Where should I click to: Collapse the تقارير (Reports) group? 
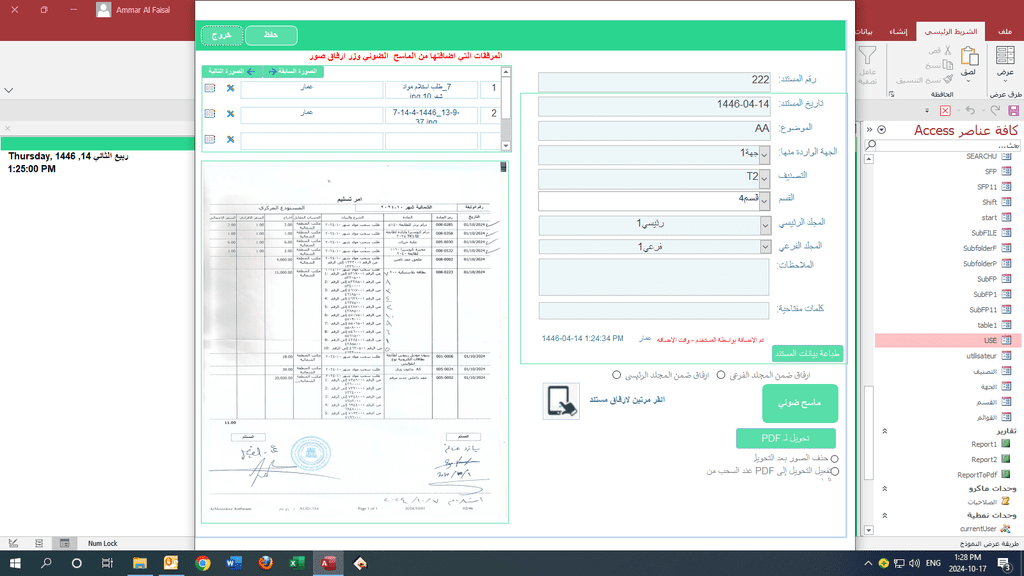pyautogui.click(x=885, y=431)
